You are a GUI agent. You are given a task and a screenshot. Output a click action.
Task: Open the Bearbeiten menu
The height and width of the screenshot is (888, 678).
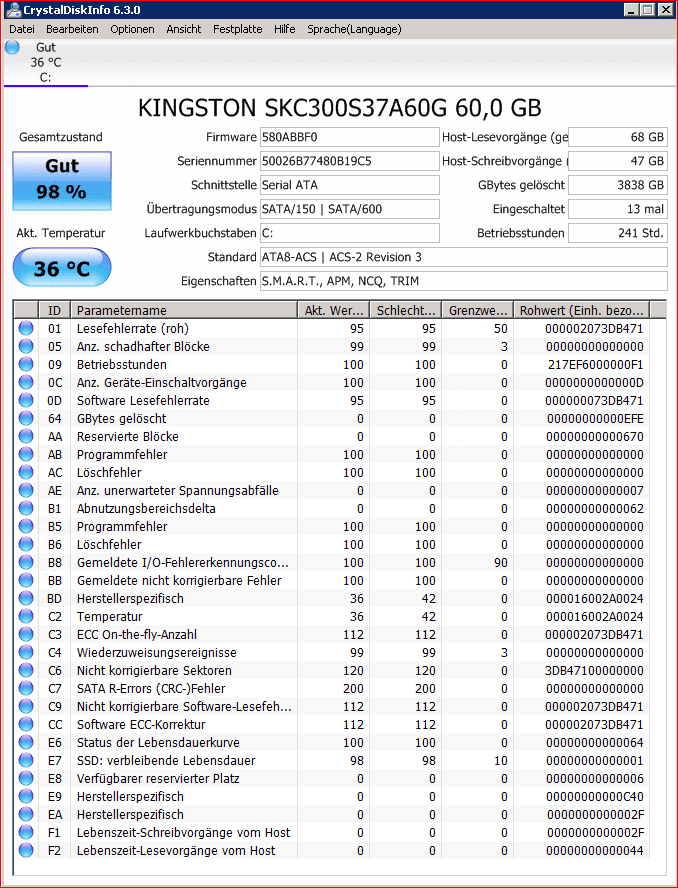pos(72,29)
